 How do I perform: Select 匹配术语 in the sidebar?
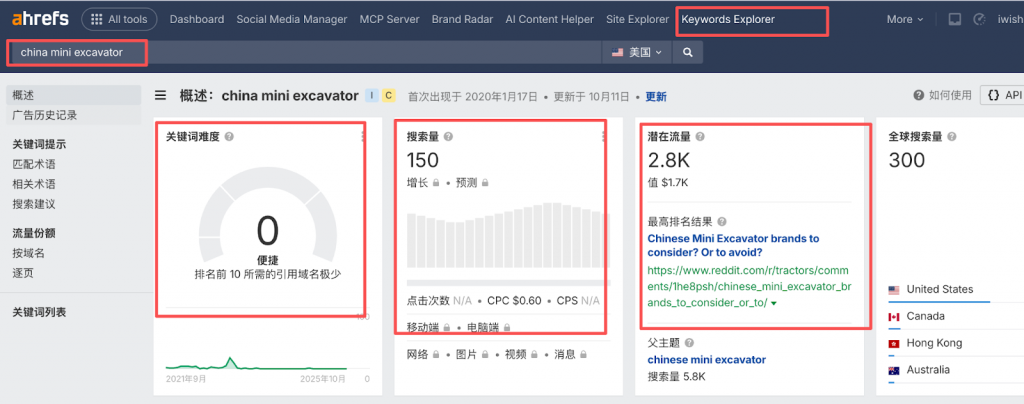click(33, 162)
